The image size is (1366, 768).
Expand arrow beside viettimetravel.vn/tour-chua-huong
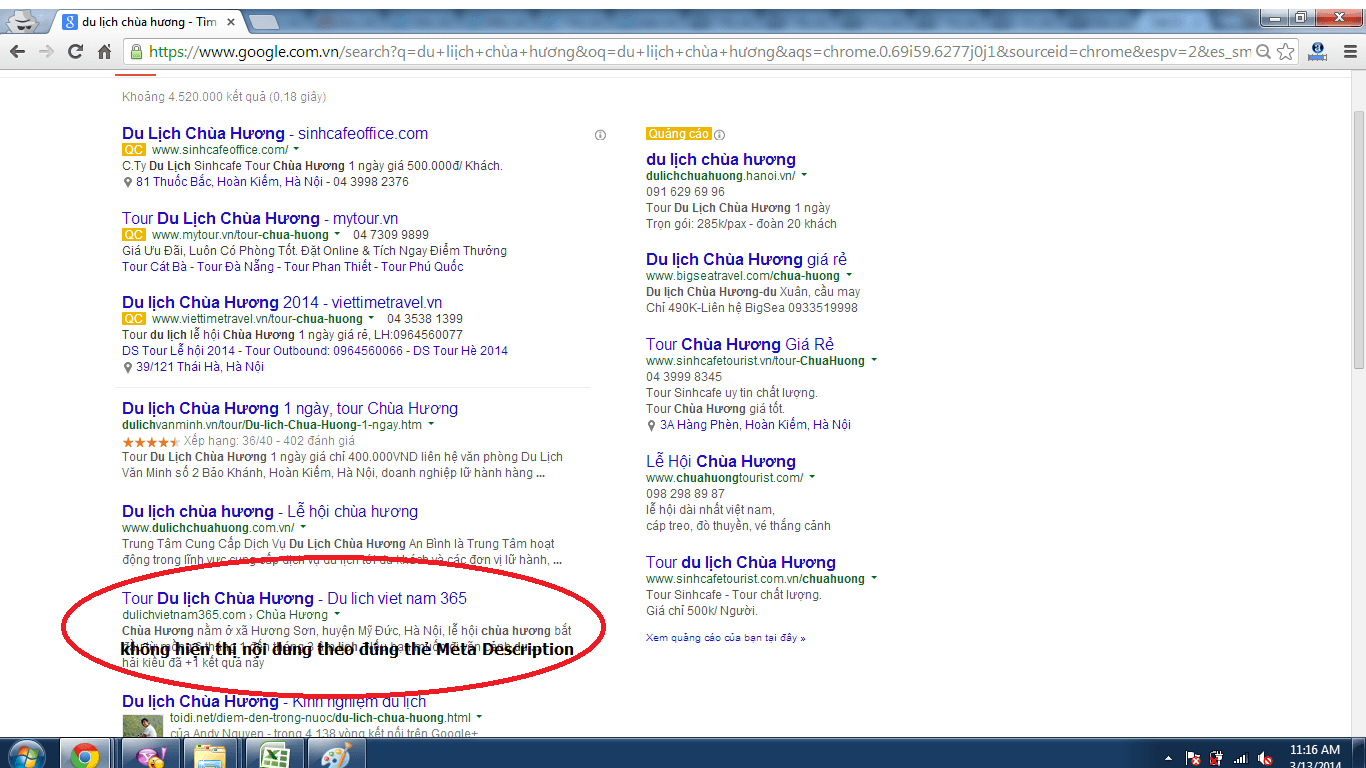371,318
